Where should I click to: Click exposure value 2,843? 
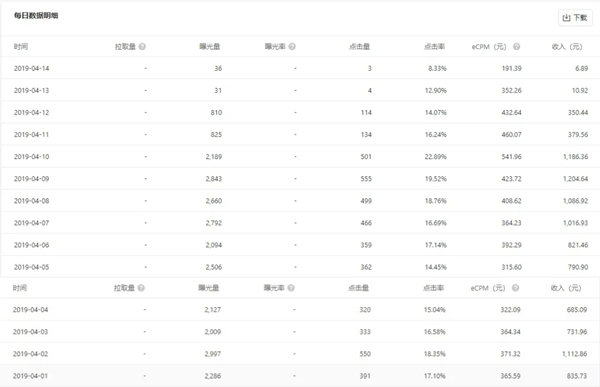click(x=214, y=179)
